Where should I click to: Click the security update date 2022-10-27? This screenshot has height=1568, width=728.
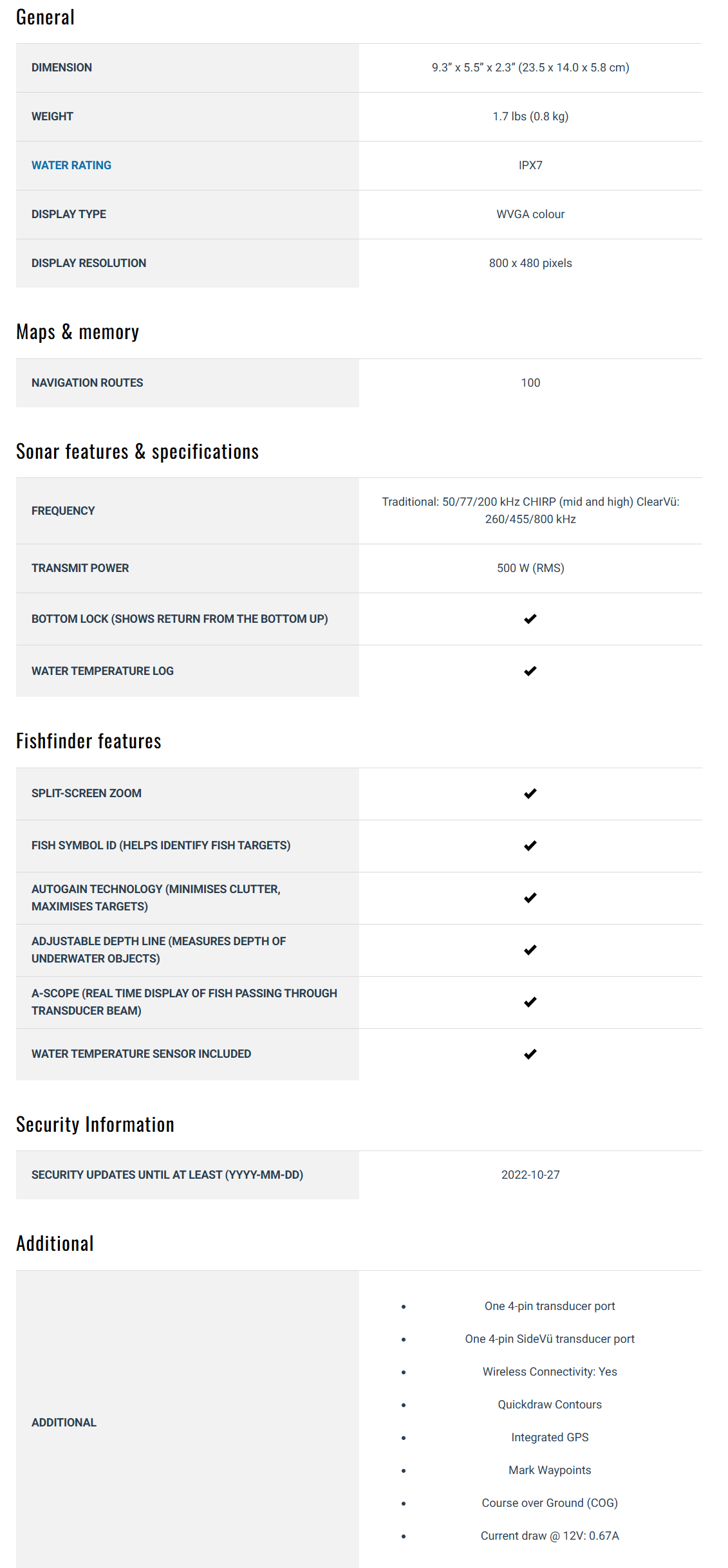530,1175
